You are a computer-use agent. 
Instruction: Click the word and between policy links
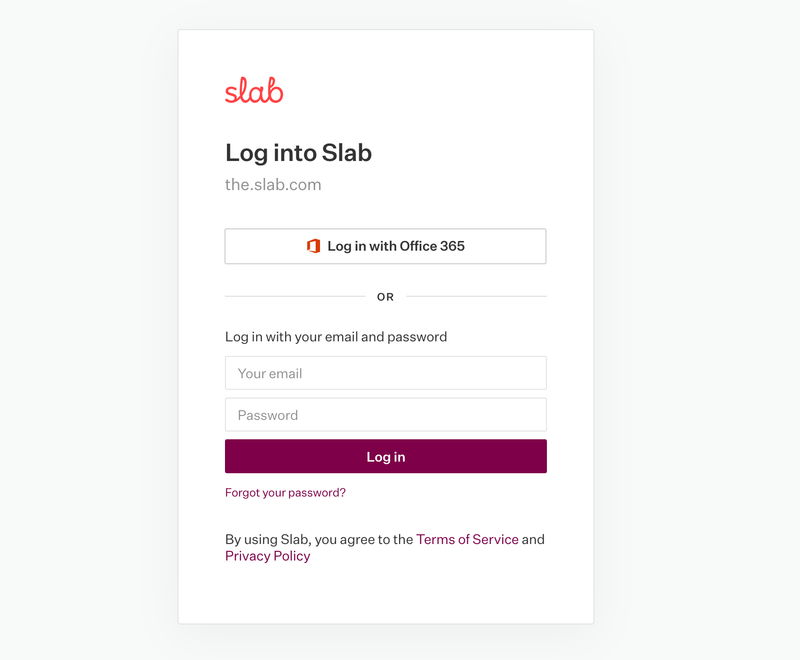click(533, 539)
